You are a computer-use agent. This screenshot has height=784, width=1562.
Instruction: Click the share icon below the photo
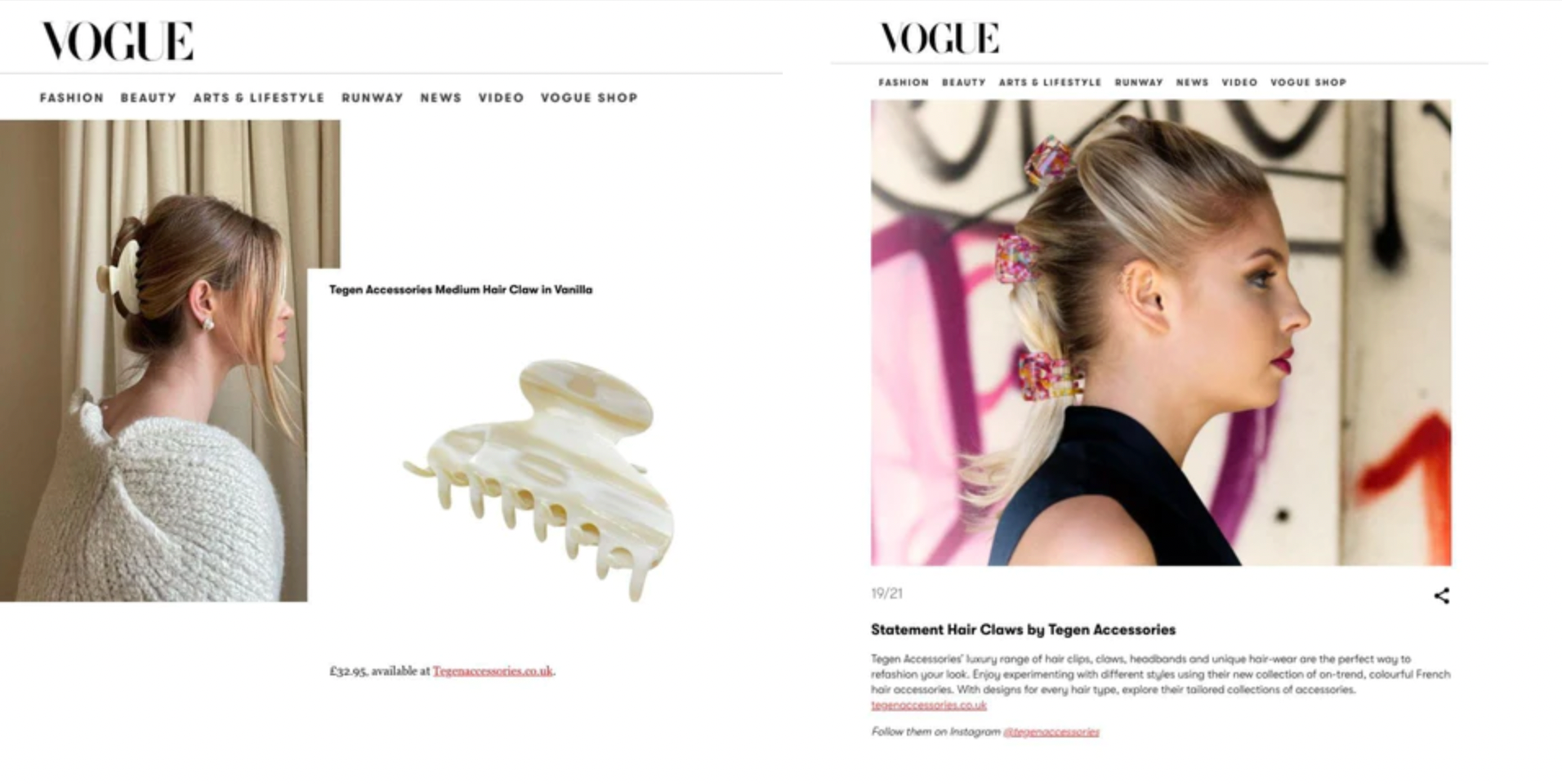(x=1442, y=595)
